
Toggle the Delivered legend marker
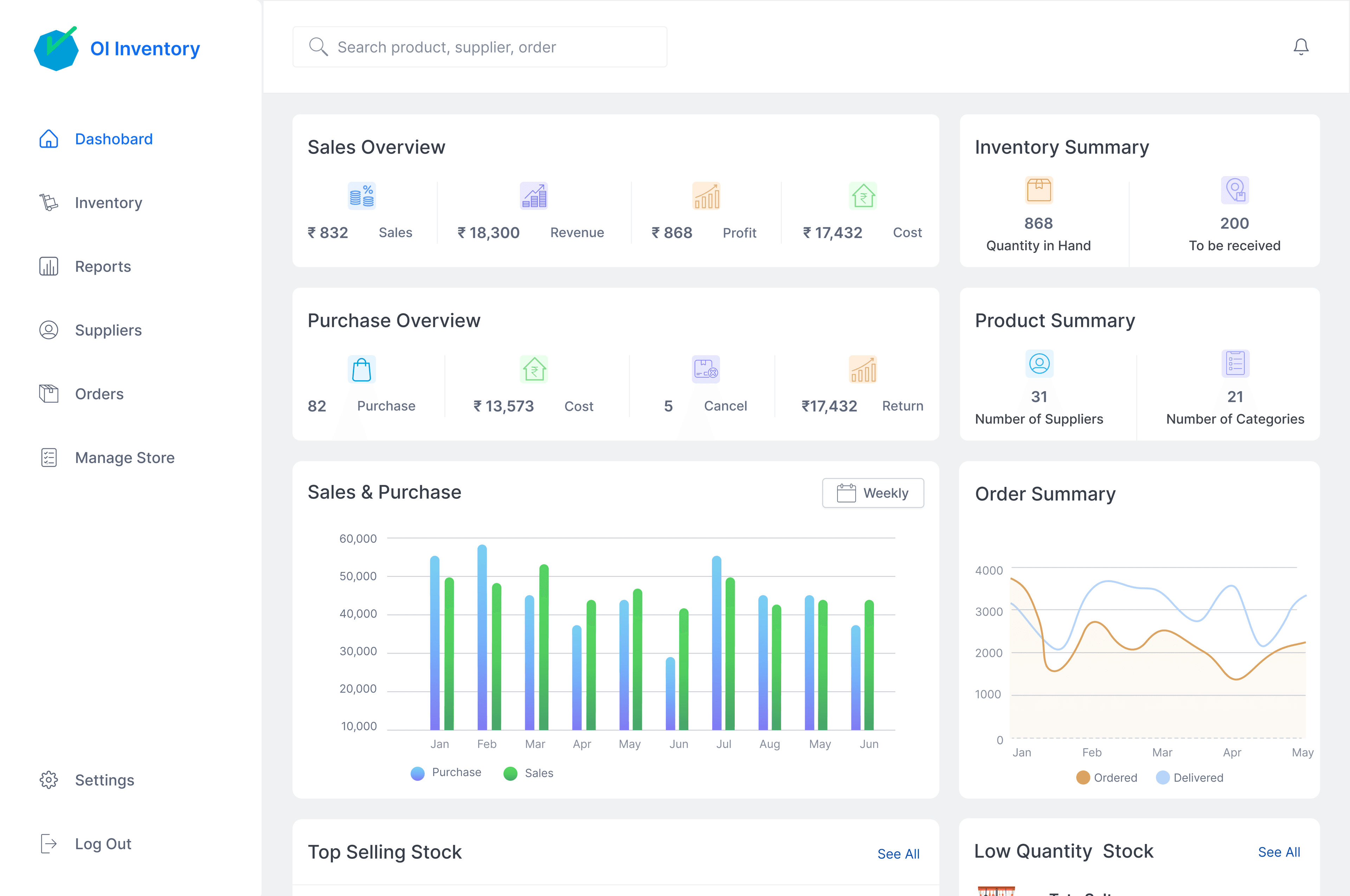[x=1163, y=778]
